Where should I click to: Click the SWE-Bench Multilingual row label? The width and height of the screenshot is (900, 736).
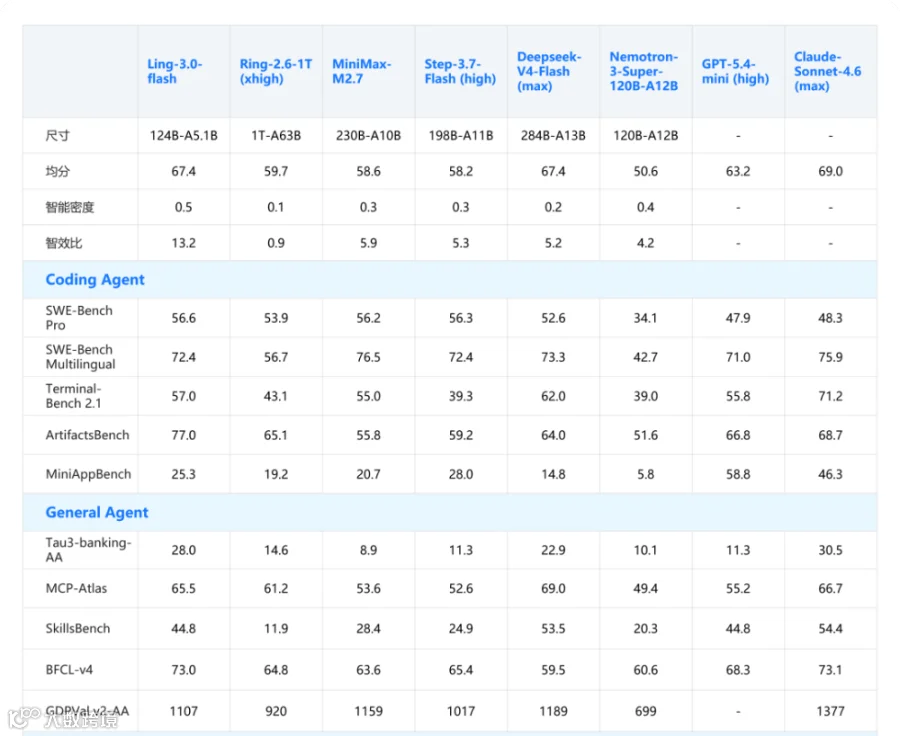(x=80, y=357)
